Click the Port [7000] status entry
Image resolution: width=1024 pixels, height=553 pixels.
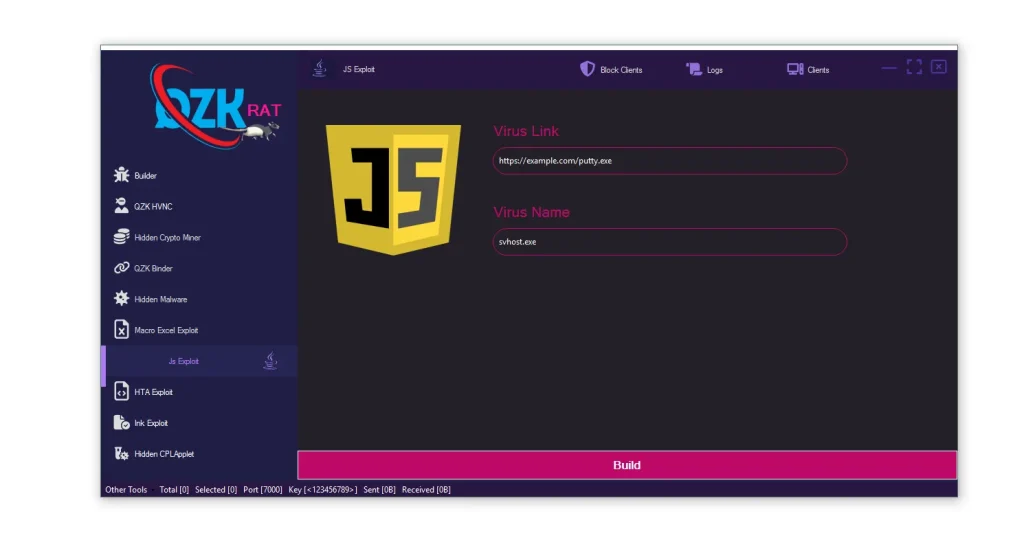[263, 490]
